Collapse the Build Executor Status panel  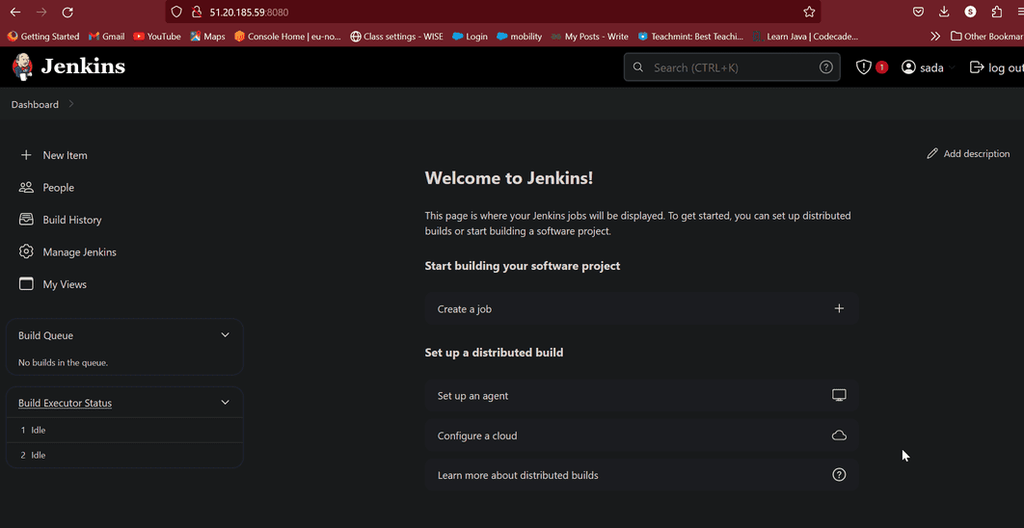225,402
